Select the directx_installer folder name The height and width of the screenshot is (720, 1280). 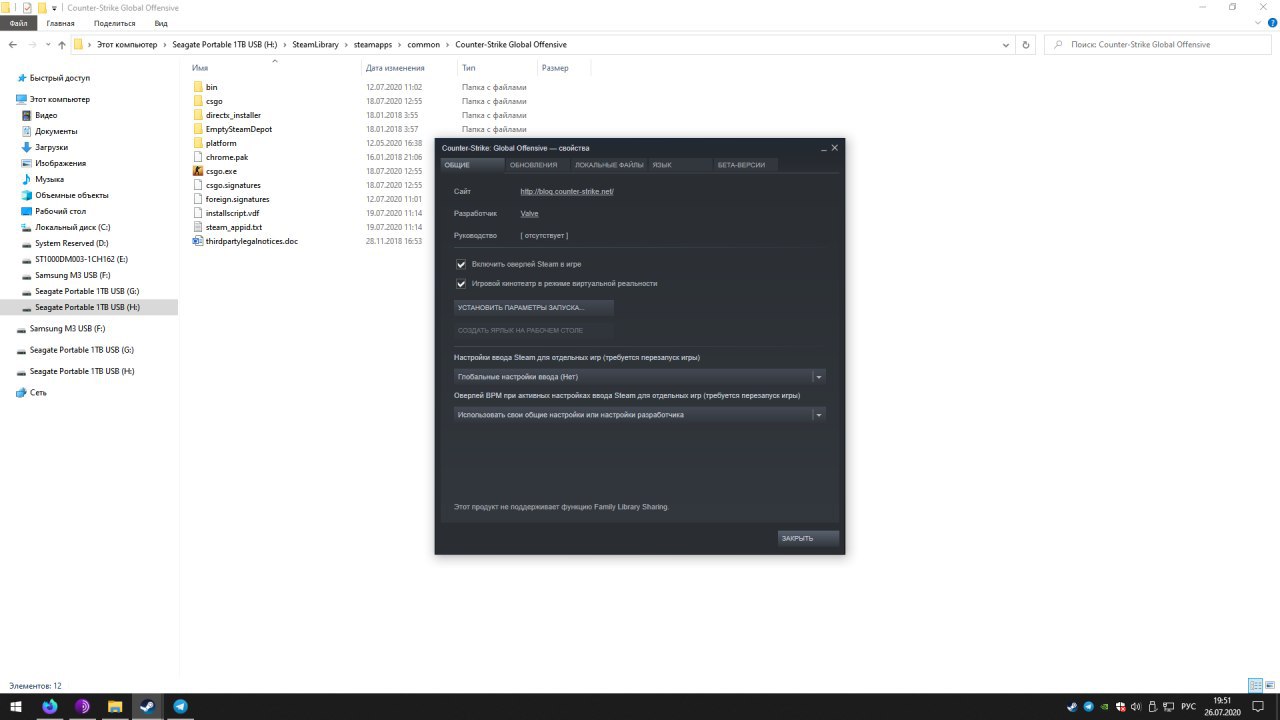click(233, 115)
